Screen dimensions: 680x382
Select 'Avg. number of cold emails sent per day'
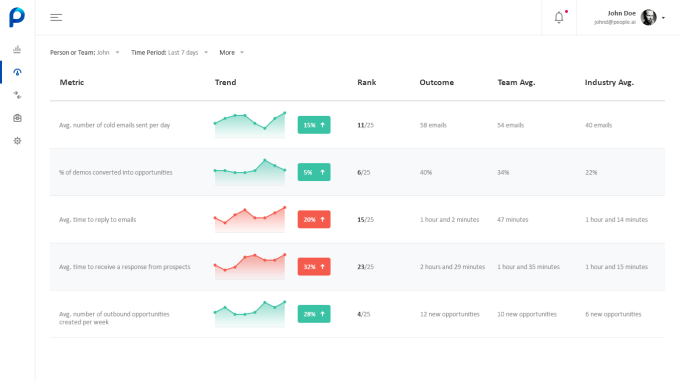coord(114,125)
